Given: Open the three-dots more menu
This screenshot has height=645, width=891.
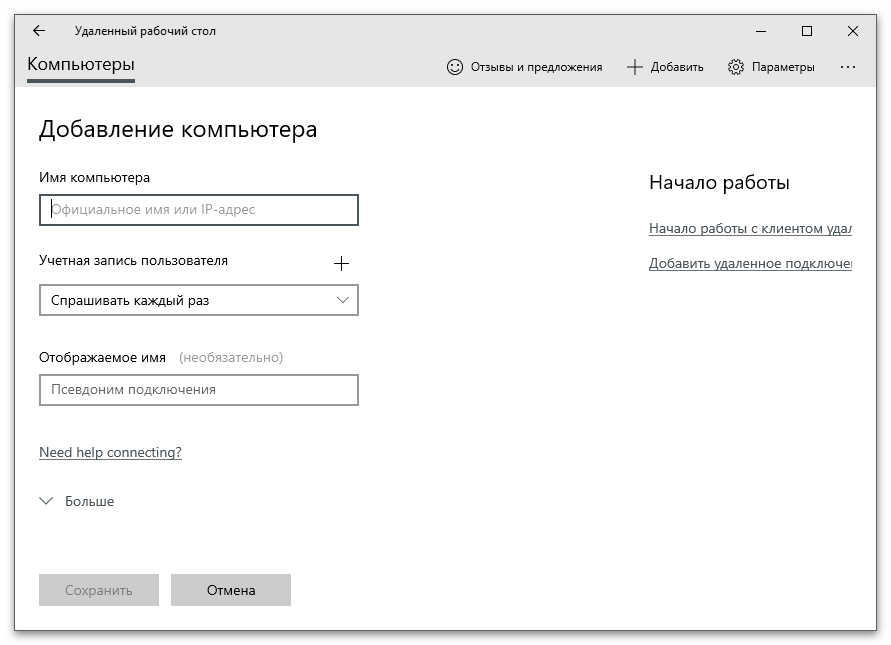Looking at the screenshot, I should [x=848, y=67].
